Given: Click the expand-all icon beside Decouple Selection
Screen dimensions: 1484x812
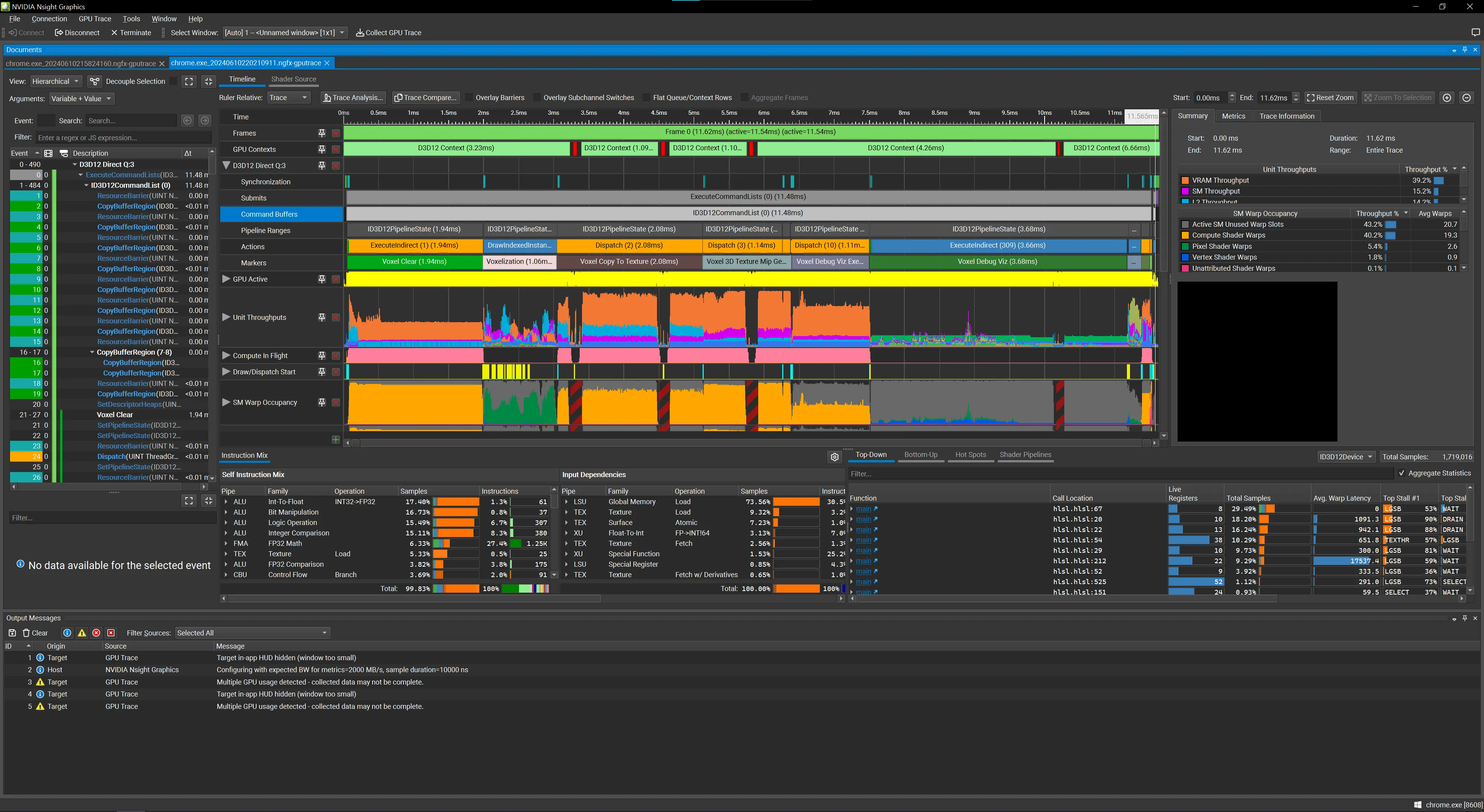Looking at the screenshot, I should click(x=189, y=81).
